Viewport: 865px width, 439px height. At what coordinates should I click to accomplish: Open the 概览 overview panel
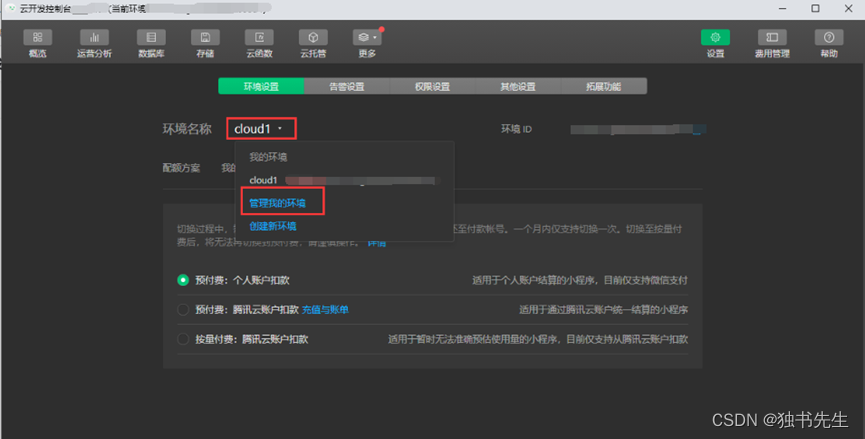[38, 44]
